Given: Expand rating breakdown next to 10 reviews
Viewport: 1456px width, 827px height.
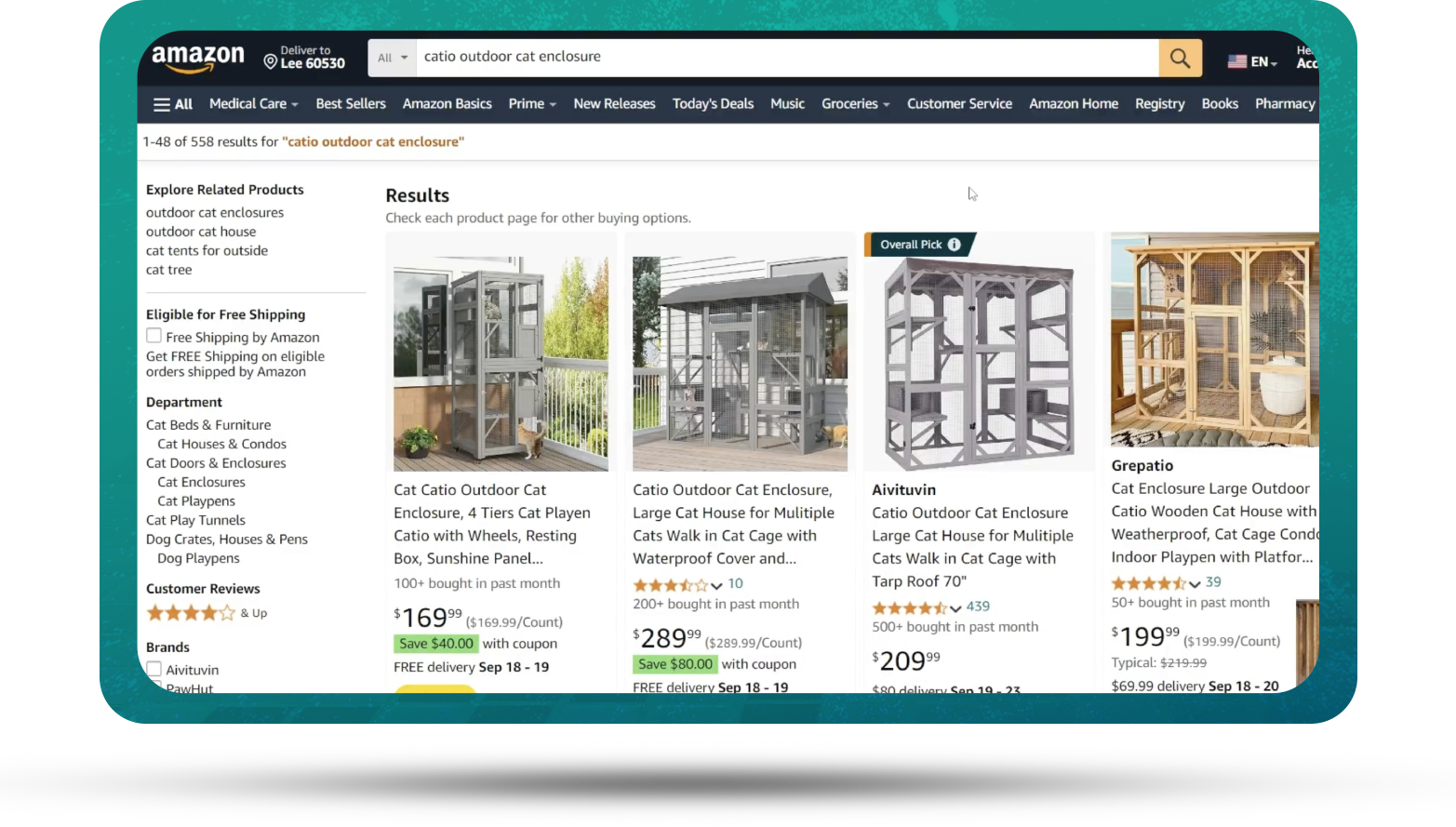Looking at the screenshot, I should pyautogui.click(x=716, y=585).
